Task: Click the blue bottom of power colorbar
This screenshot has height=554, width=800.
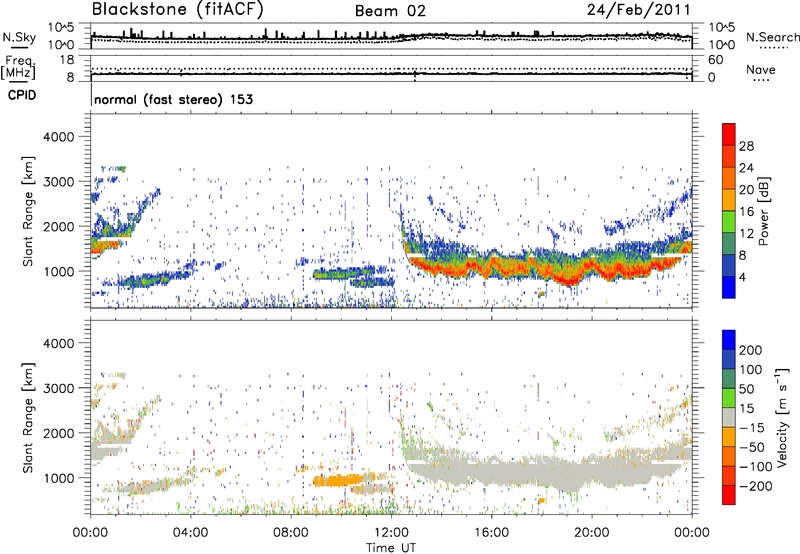Action: pyautogui.click(x=729, y=287)
